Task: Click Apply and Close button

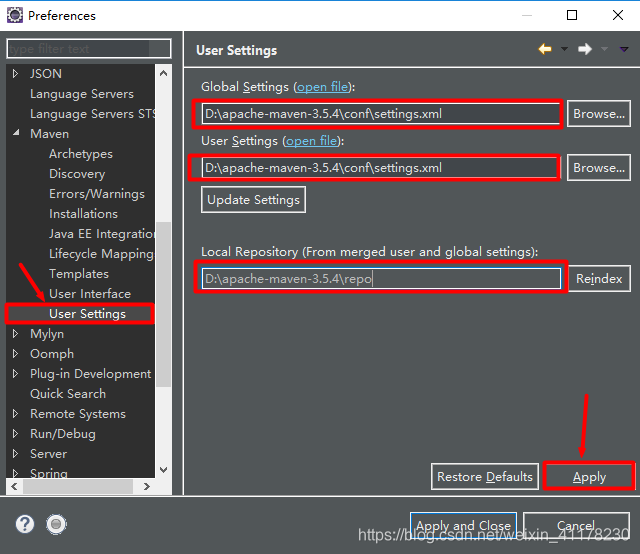Action: [x=463, y=525]
